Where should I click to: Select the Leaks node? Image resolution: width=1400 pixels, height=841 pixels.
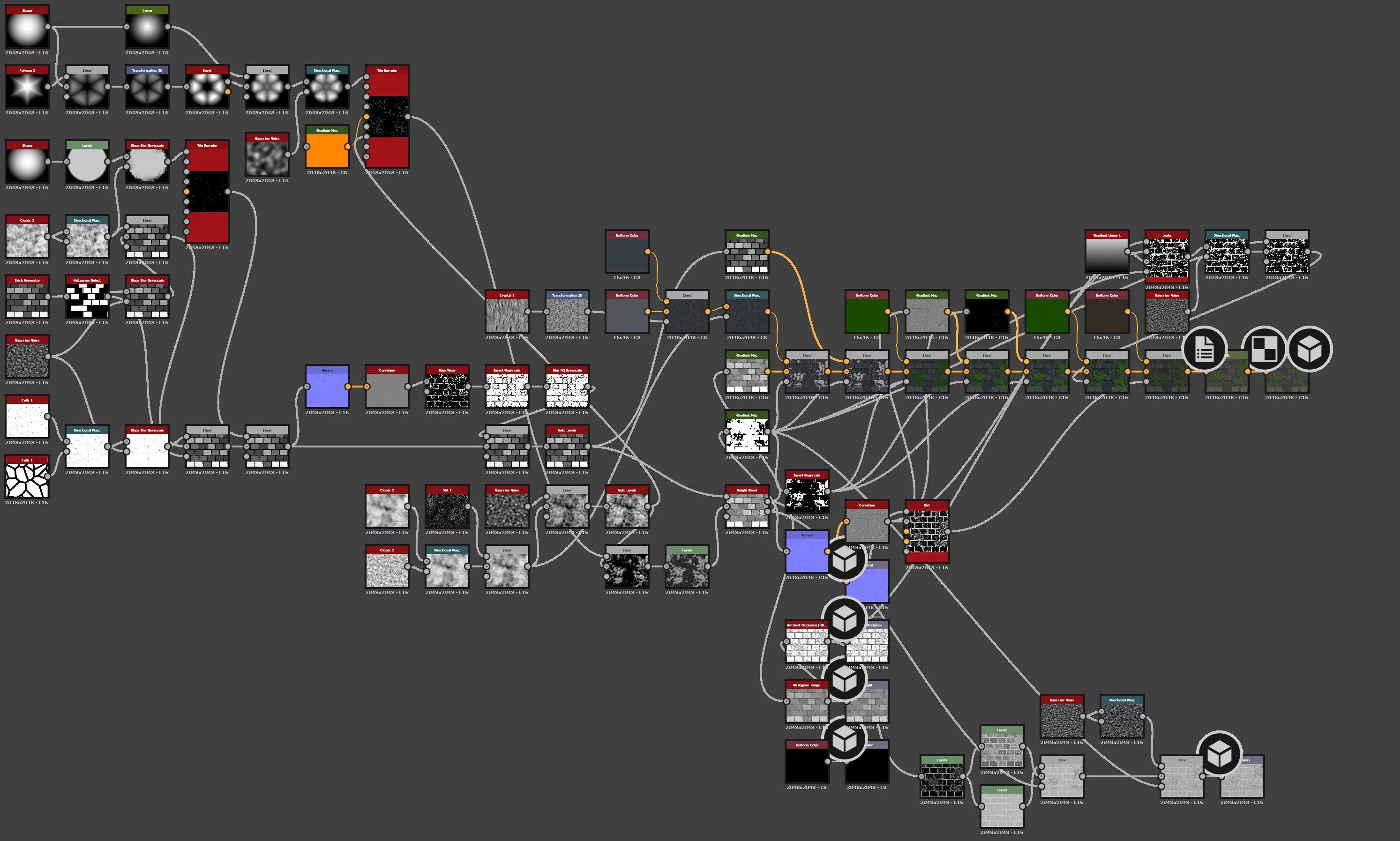point(1167,258)
